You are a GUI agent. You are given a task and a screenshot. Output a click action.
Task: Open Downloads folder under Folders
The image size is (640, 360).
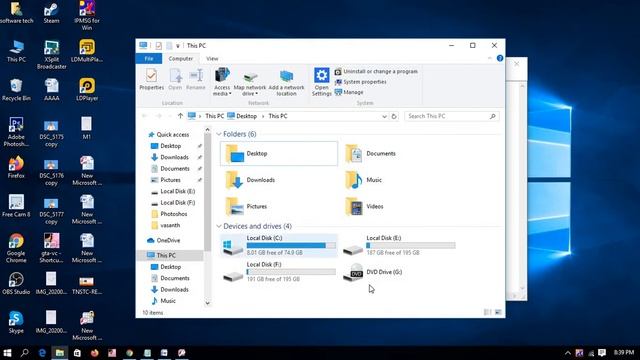tap(250, 180)
